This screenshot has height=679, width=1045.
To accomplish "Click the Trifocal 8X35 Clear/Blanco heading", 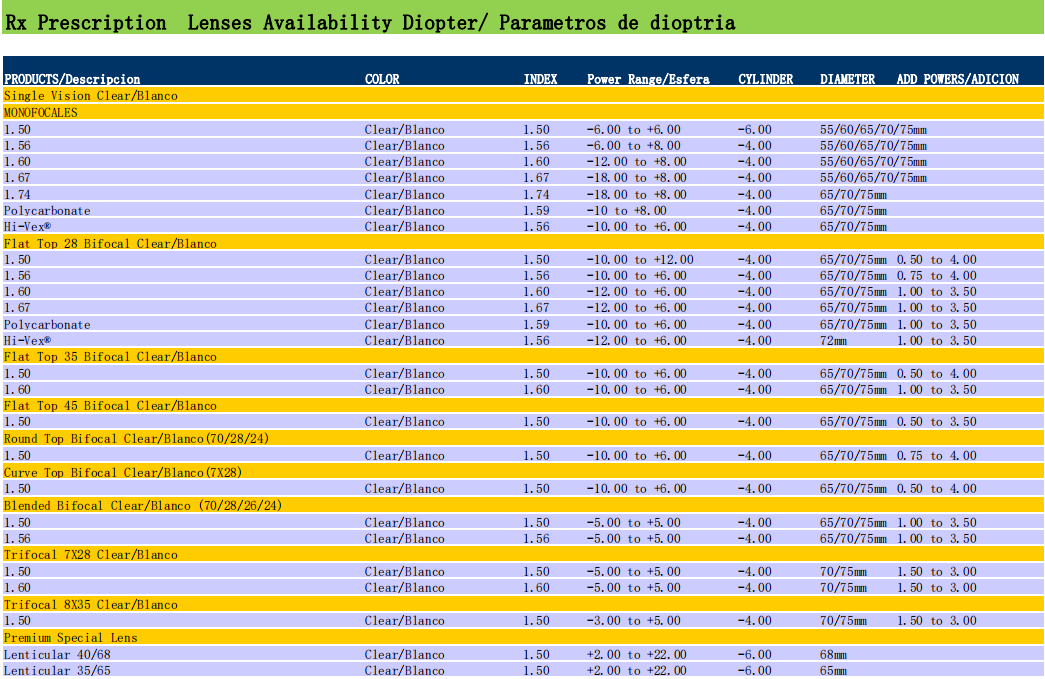I will coord(91,604).
